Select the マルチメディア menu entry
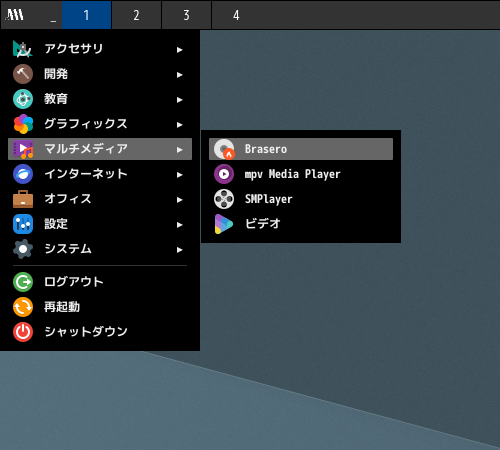This screenshot has height=450, width=500. click(100, 149)
